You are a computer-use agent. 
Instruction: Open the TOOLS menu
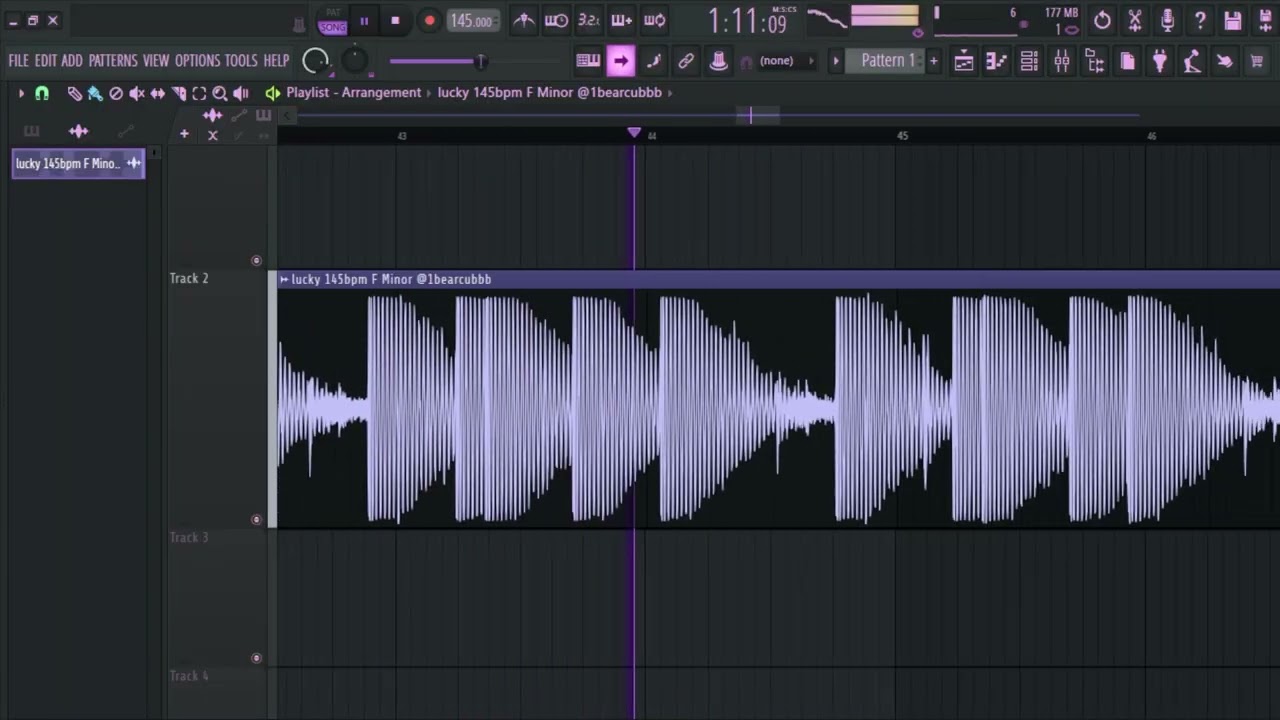coord(241,61)
